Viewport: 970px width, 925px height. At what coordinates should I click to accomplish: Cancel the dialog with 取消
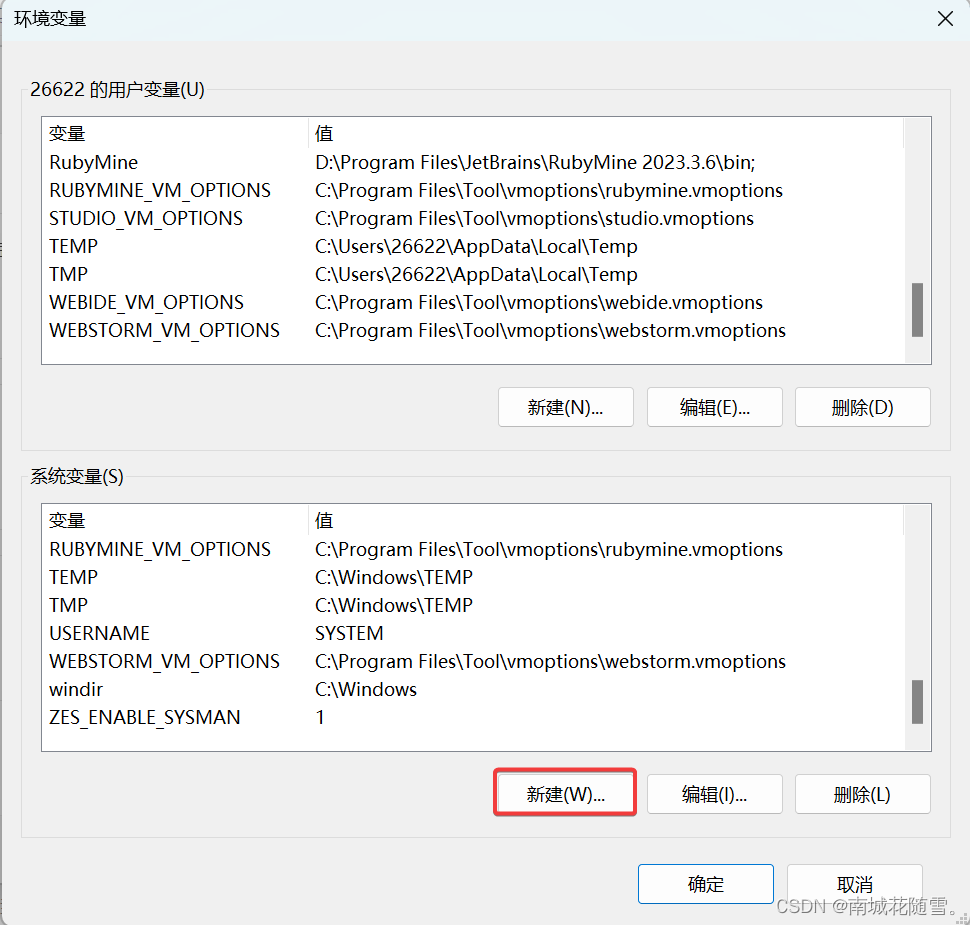click(x=854, y=884)
